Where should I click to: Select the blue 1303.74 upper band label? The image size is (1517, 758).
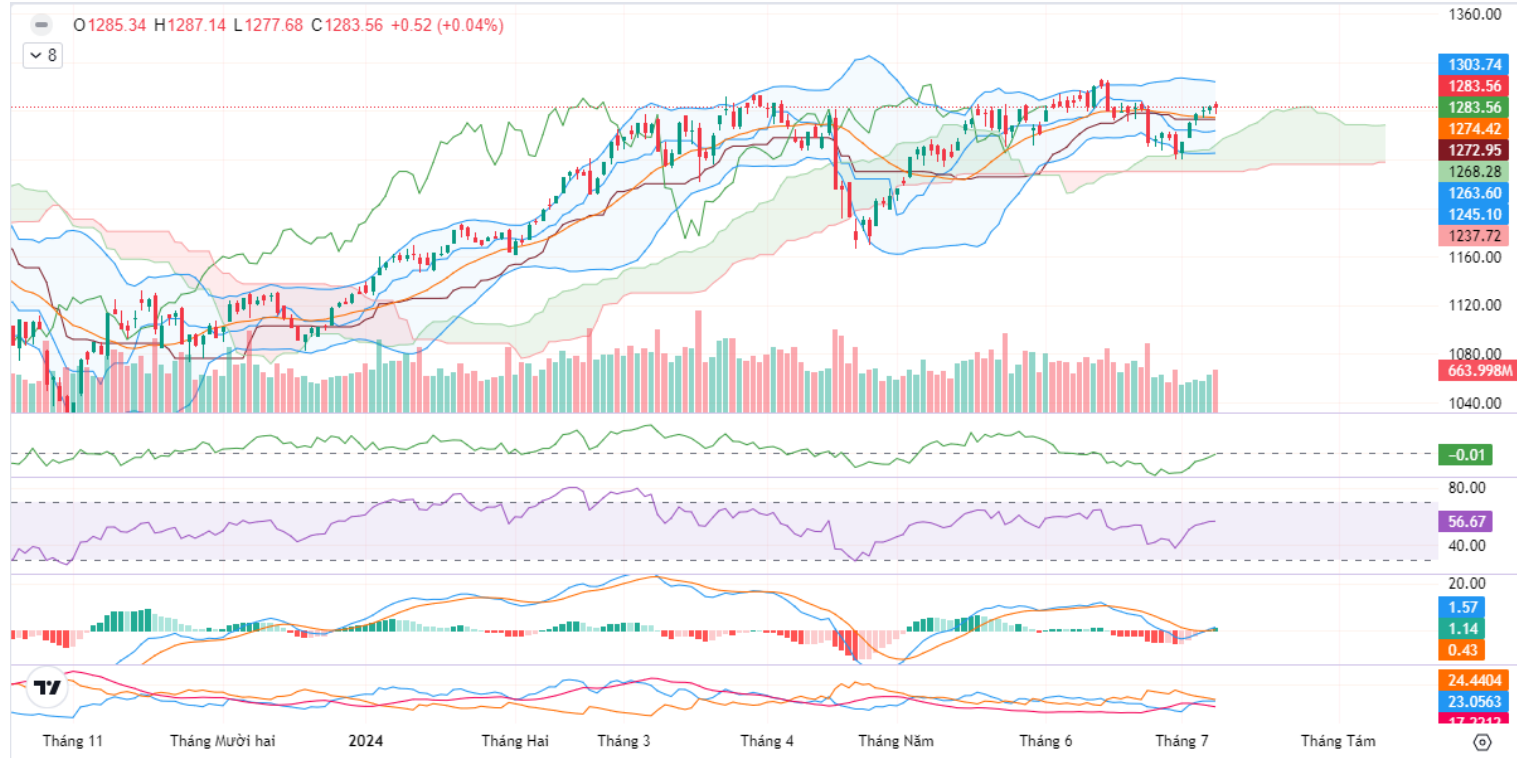click(1476, 63)
